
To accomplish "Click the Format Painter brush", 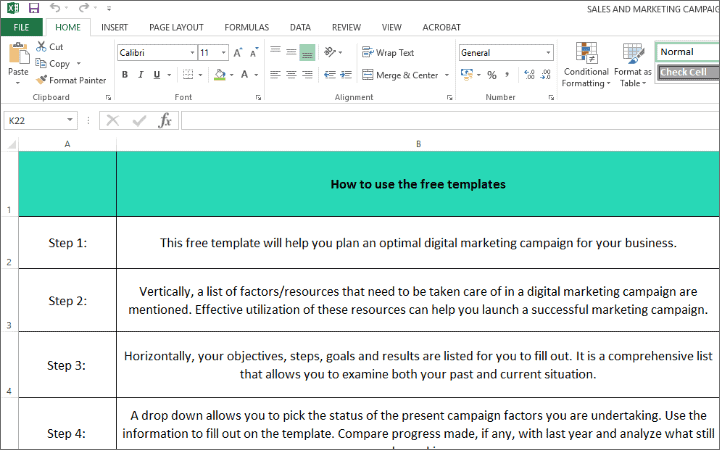I will pyautogui.click(x=42, y=80).
